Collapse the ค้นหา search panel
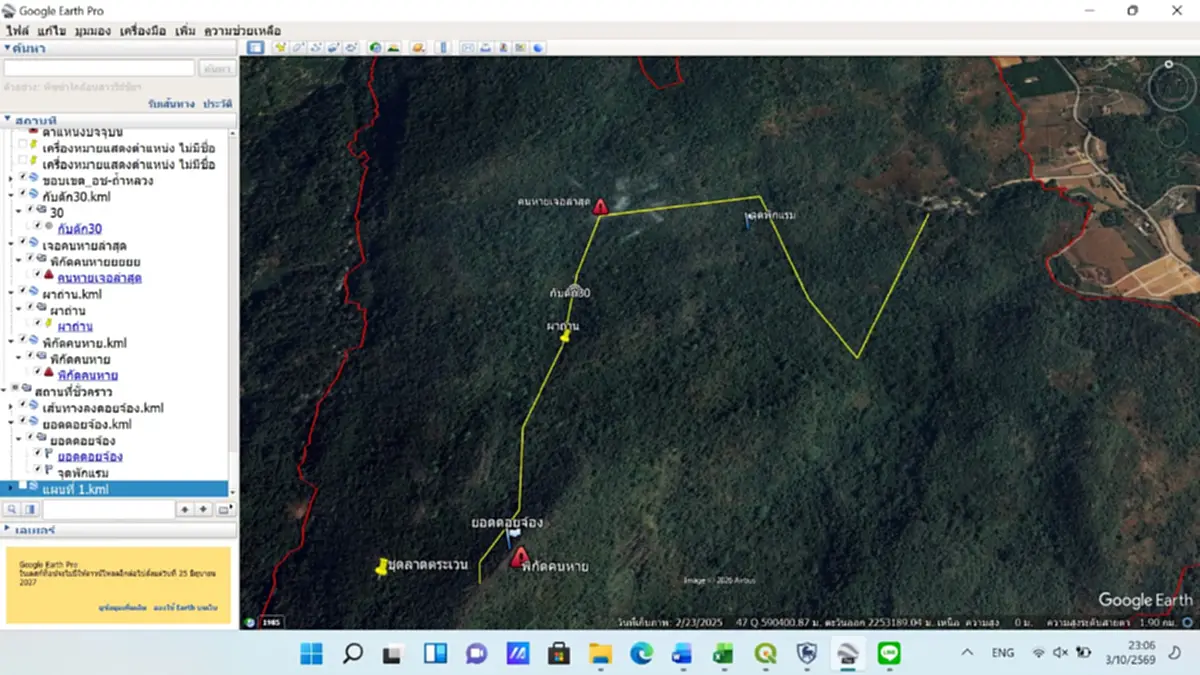 [8, 48]
